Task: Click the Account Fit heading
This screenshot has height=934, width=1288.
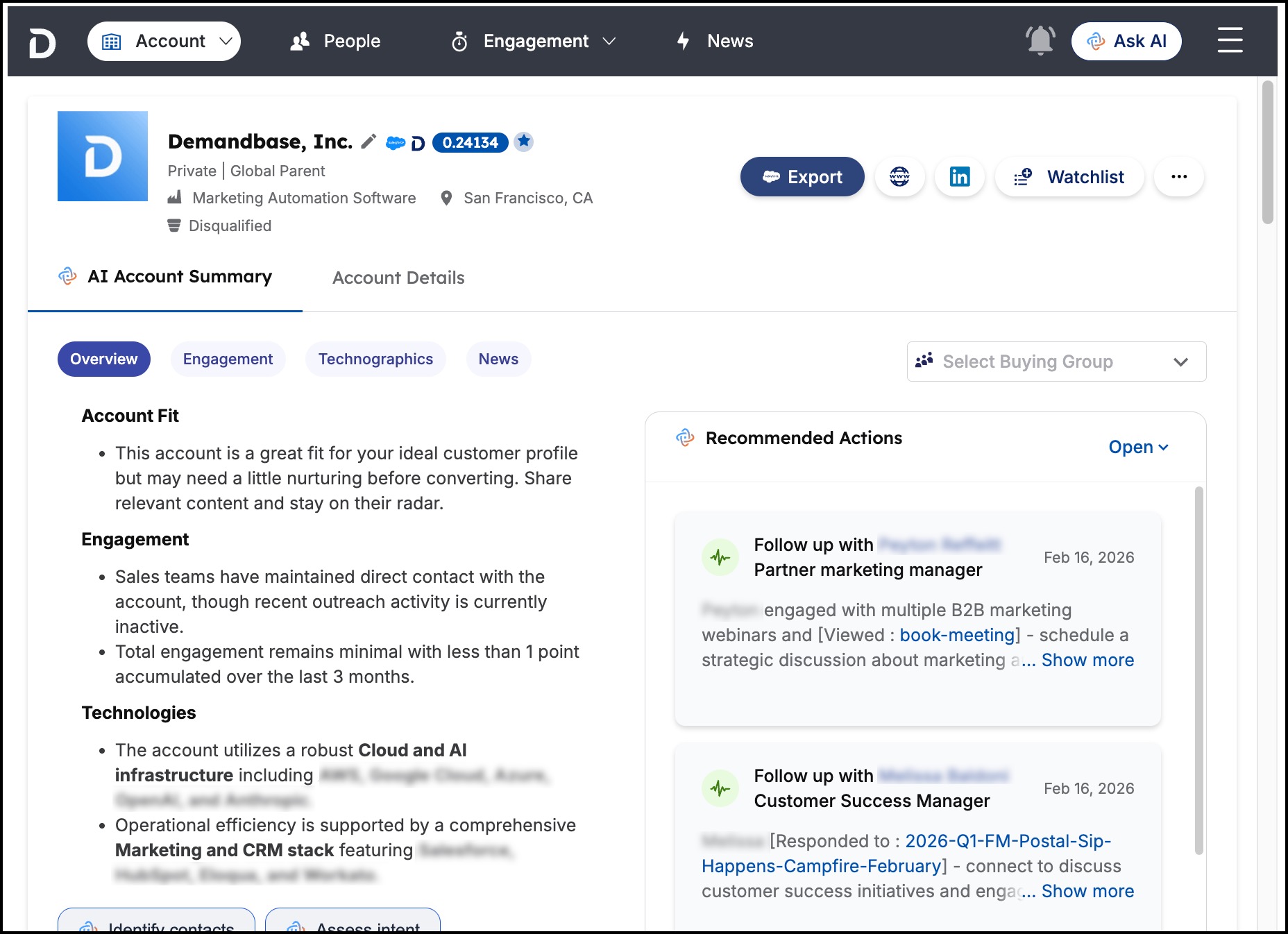Action: coord(130,416)
